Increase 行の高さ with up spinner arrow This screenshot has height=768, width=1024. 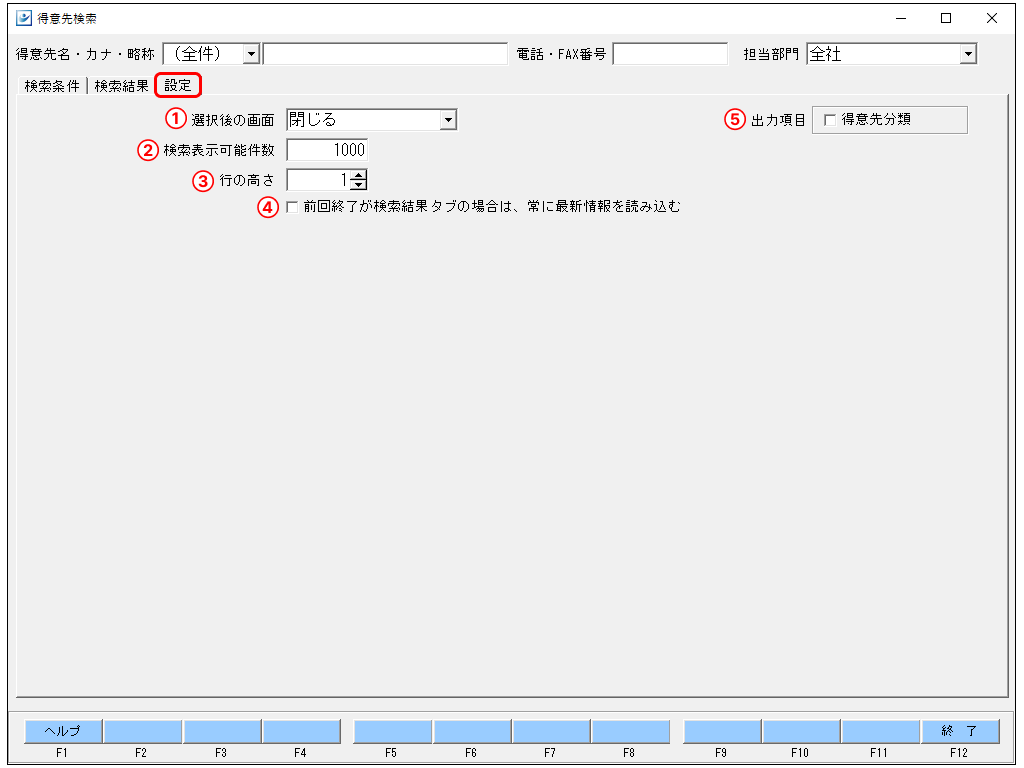pyautogui.click(x=359, y=175)
